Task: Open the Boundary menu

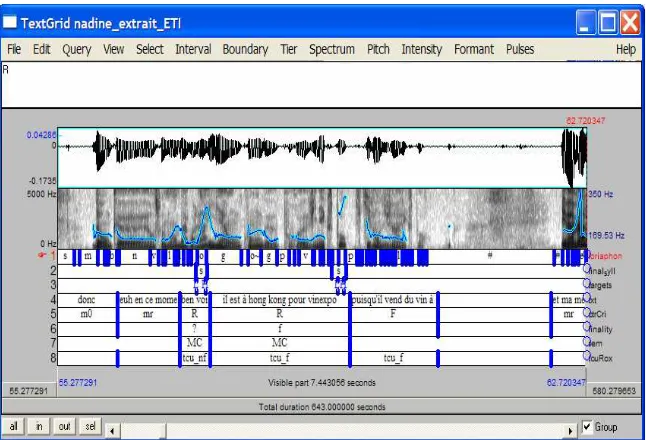Action: [245, 49]
